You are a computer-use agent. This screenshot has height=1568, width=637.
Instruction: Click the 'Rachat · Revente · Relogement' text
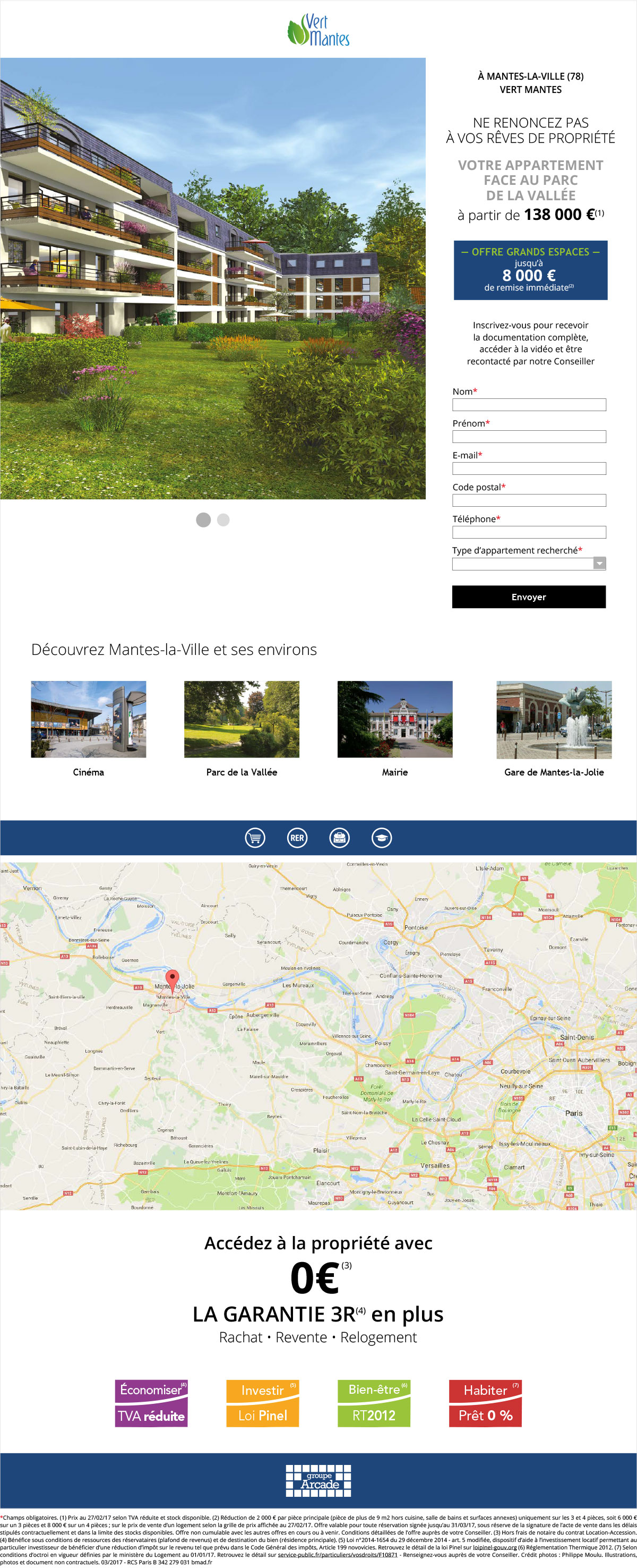click(x=318, y=1337)
